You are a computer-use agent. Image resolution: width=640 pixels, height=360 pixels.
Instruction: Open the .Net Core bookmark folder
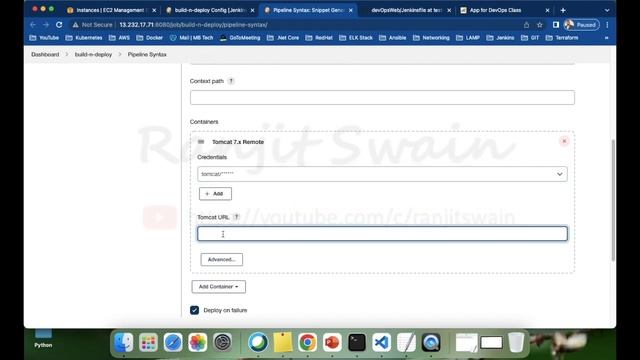pyautogui.click(x=283, y=38)
